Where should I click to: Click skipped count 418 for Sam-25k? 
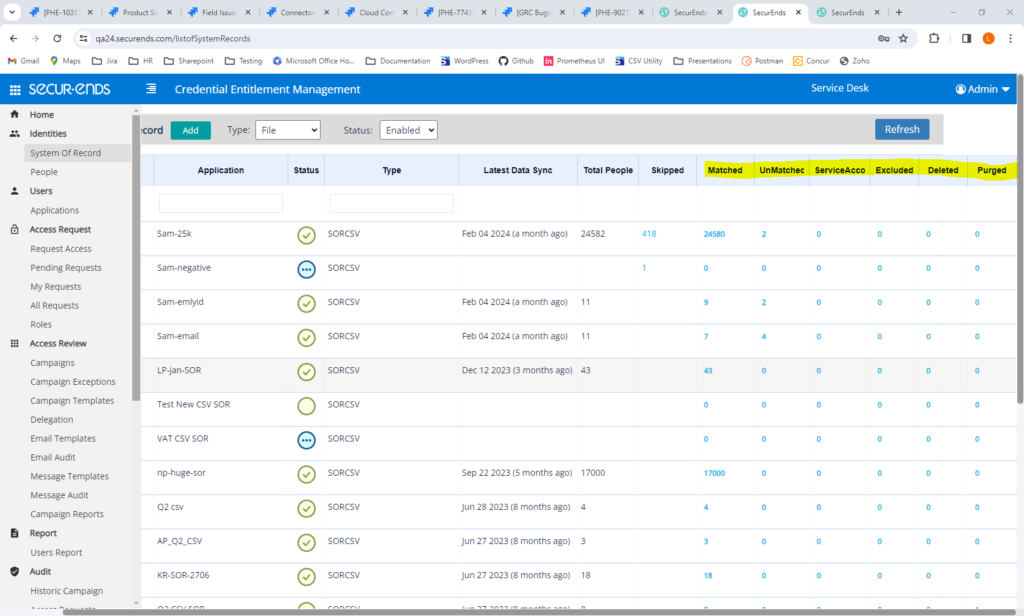point(648,233)
